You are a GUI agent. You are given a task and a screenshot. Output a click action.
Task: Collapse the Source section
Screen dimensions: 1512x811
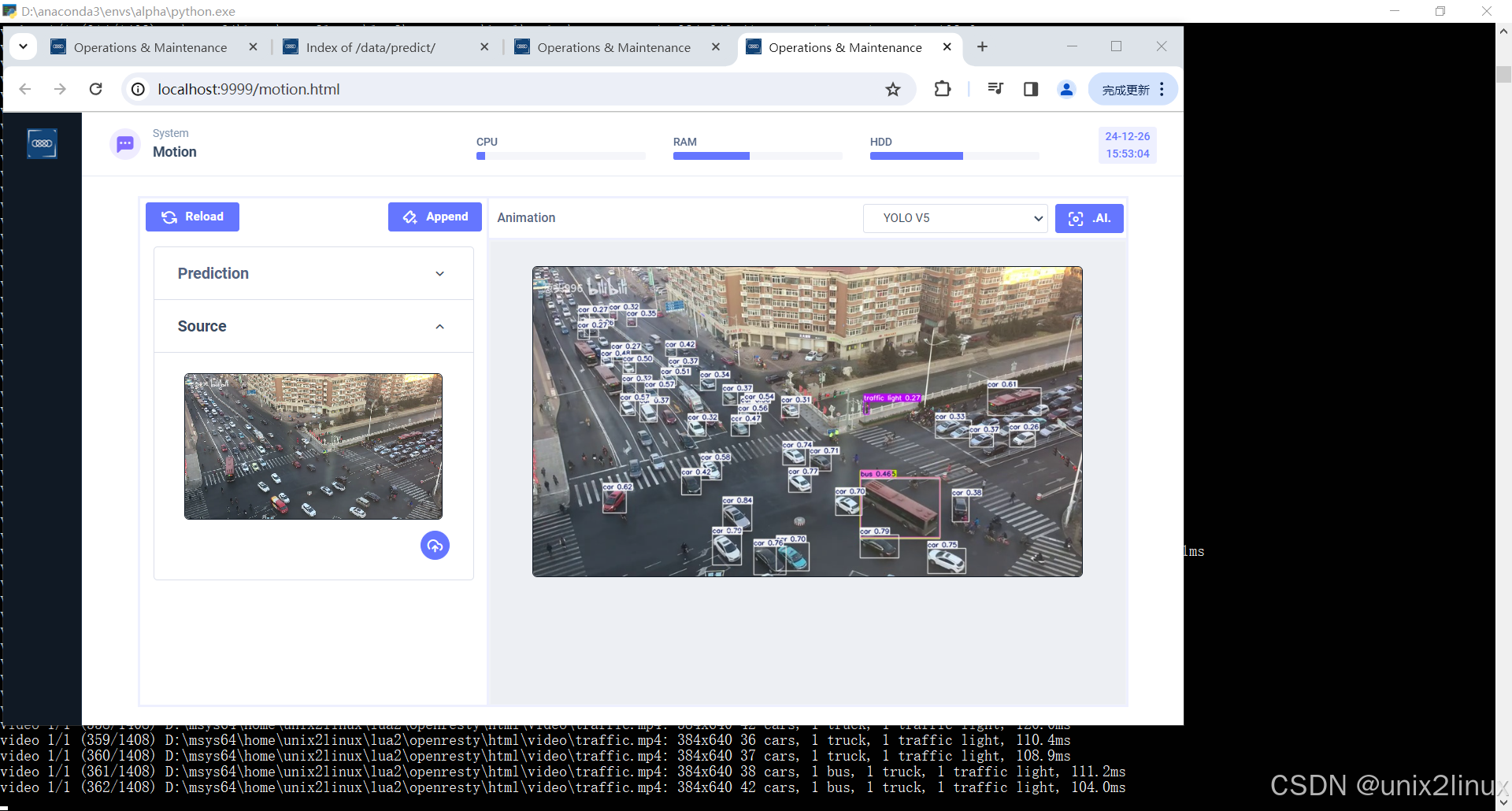point(313,326)
